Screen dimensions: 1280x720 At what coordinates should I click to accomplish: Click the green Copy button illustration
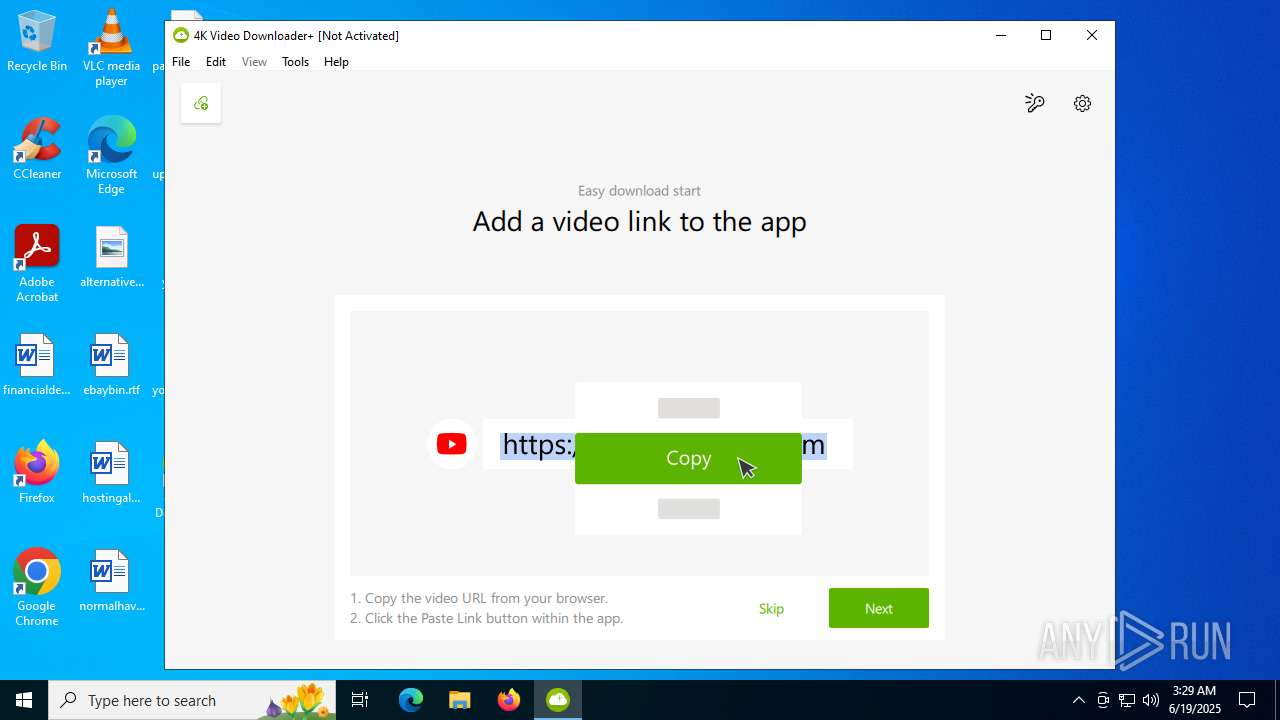coord(688,458)
